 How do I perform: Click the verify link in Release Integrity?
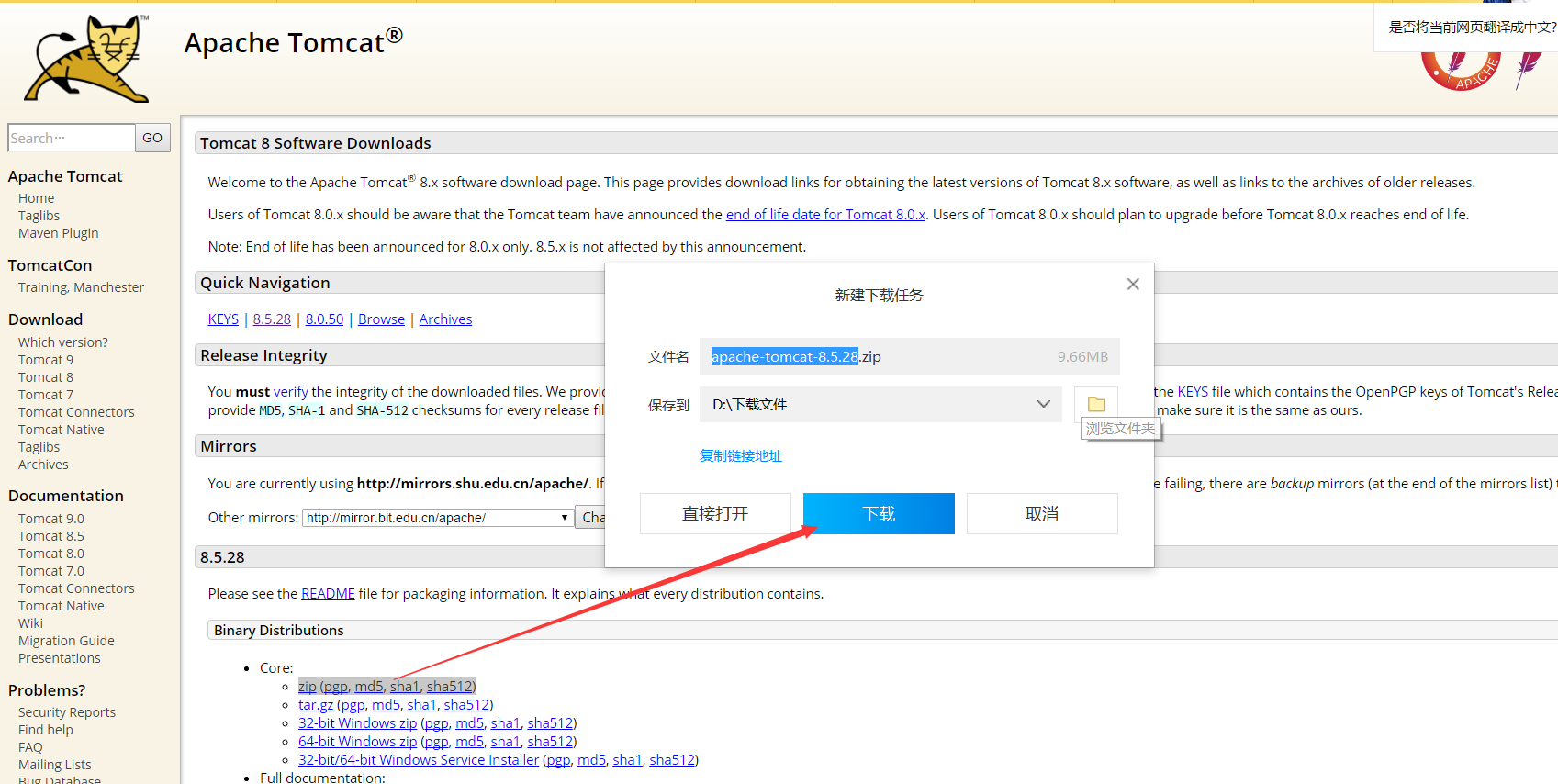click(x=290, y=392)
